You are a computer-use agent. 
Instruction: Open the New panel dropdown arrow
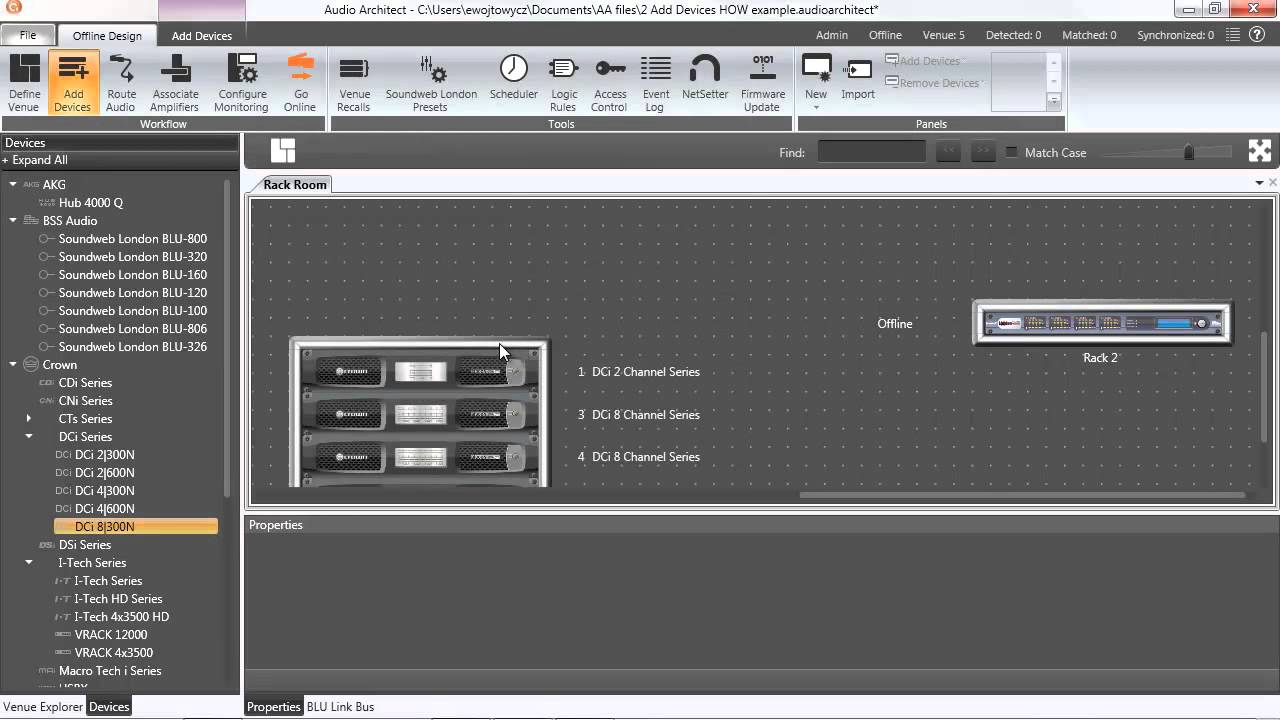[x=816, y=108]
